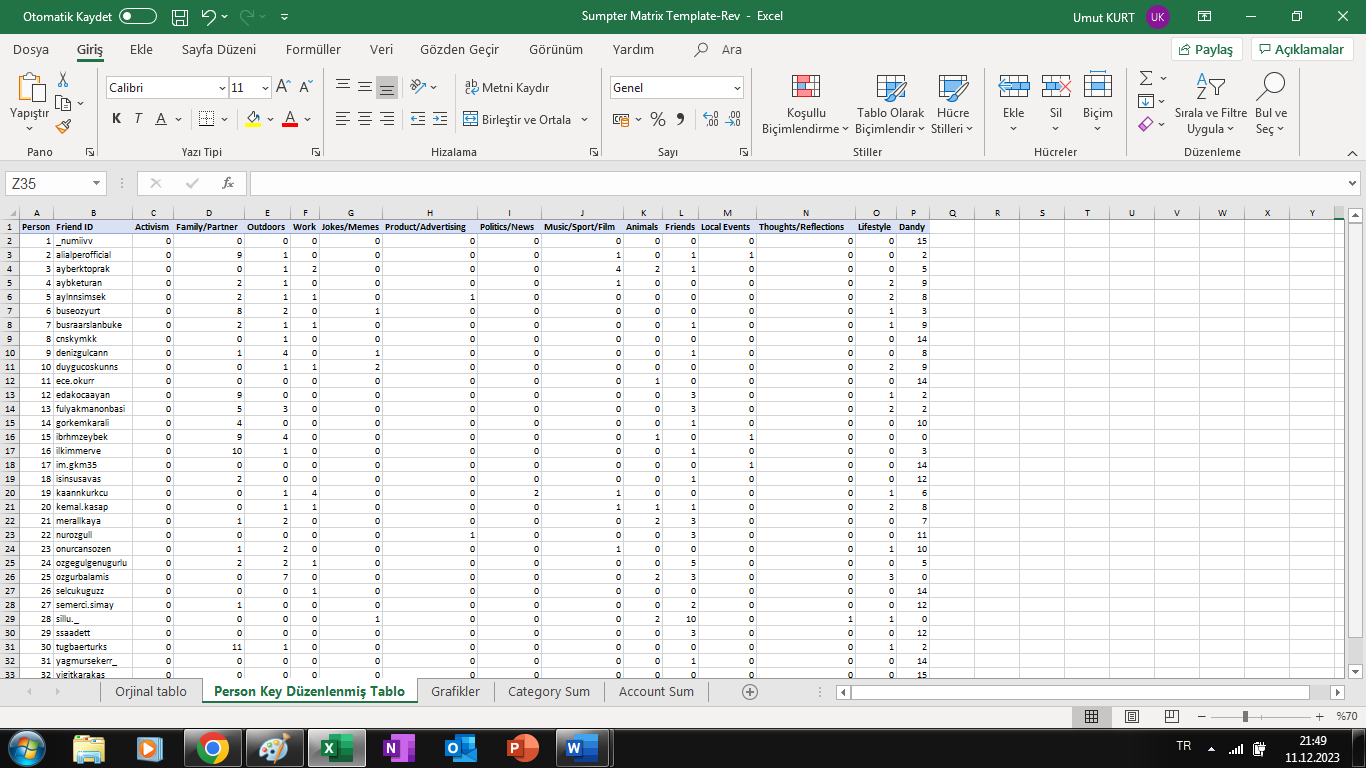1366x768 pixels.
Task: Switch to Page Layout view in status bar
Action: click(x=1131, y=716)
